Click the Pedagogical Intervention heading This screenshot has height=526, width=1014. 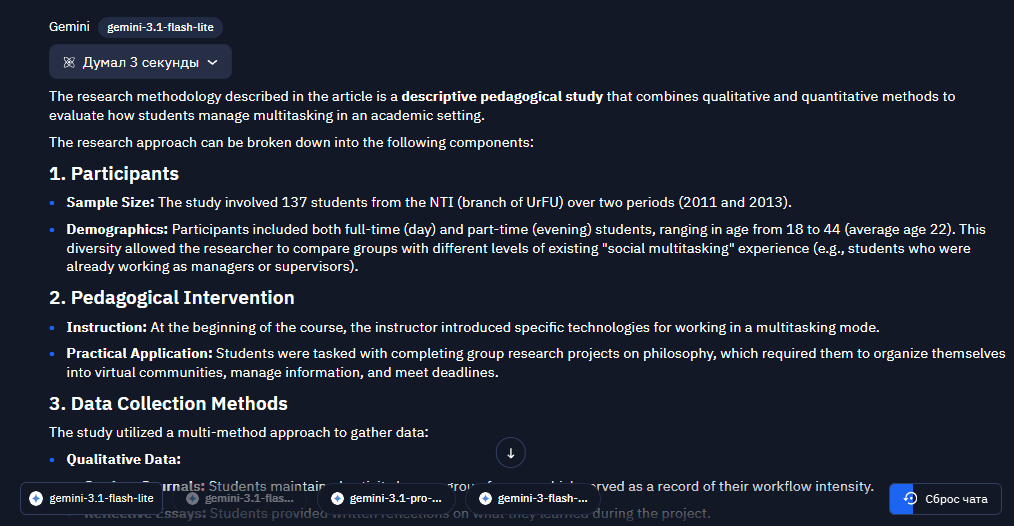tap(171, 298)
